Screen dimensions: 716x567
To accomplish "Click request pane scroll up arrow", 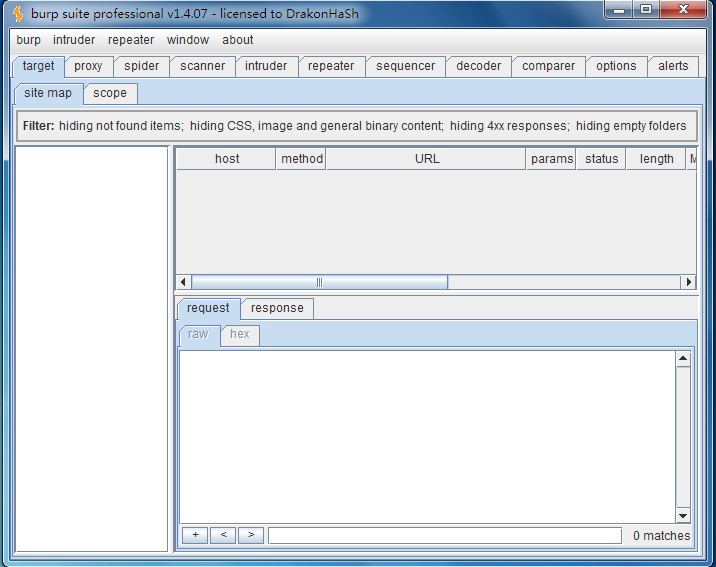I will tap(683, 359).
